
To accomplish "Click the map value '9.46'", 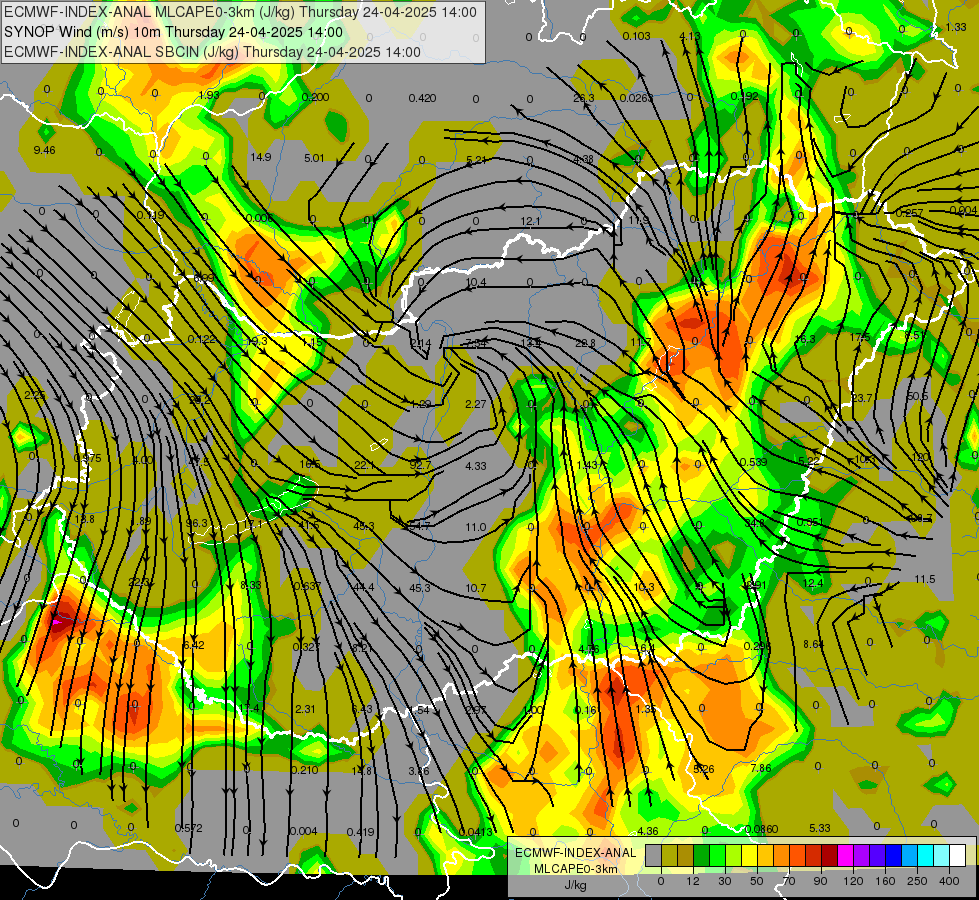I will tap(44, 150).
